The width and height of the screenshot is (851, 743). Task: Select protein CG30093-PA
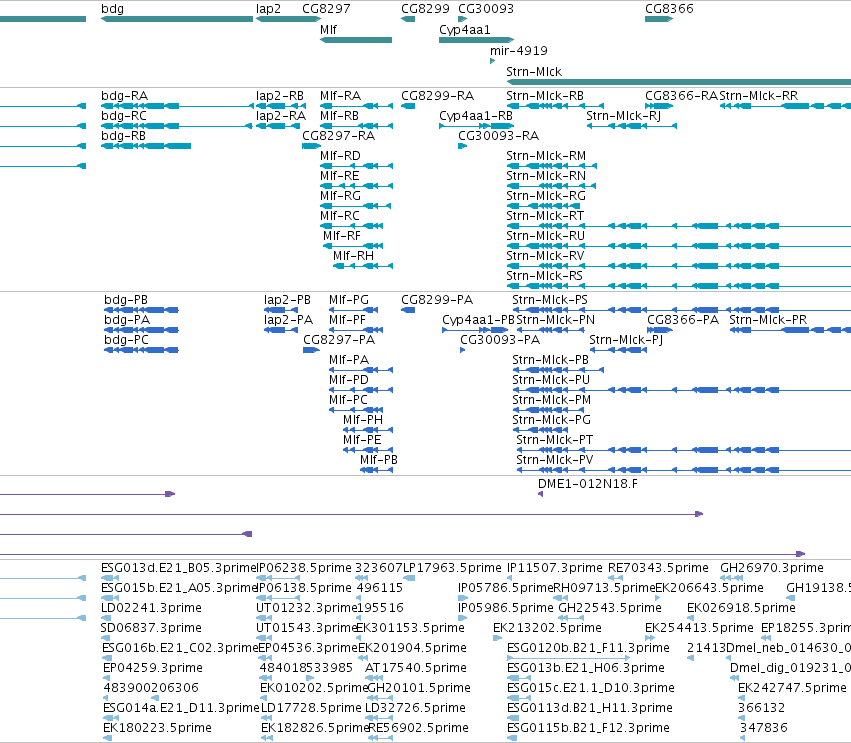[500, 340]
